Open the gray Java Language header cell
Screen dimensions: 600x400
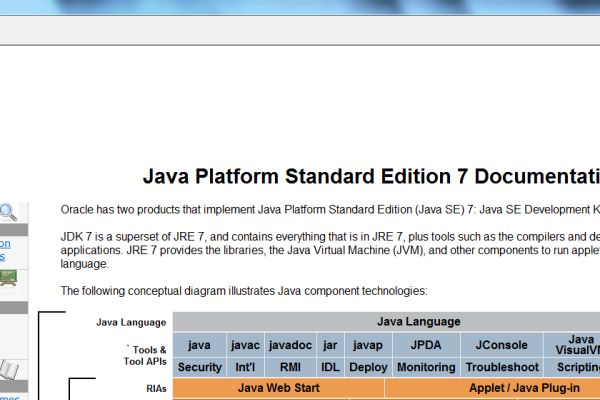[x=386, y=322]
